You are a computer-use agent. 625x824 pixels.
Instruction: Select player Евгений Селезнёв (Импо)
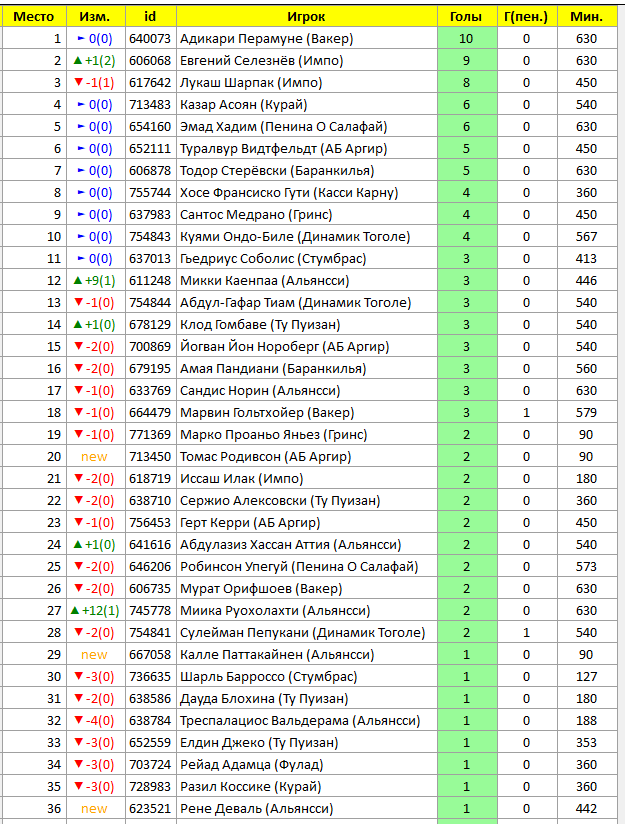261,61
